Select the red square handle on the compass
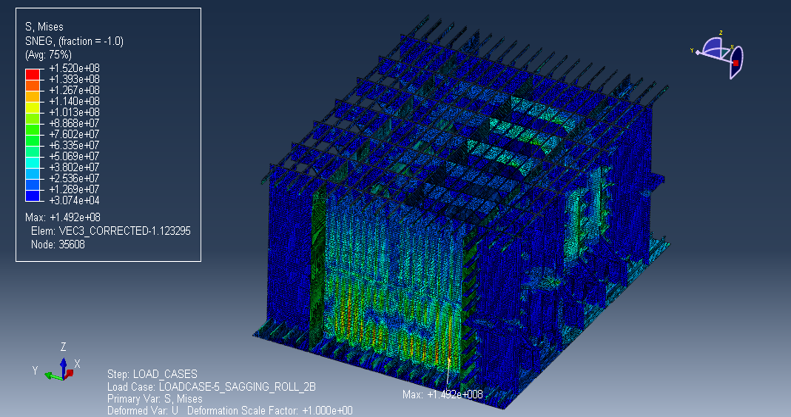The width and height of the screenshot is (791, 417). point(736,63)
